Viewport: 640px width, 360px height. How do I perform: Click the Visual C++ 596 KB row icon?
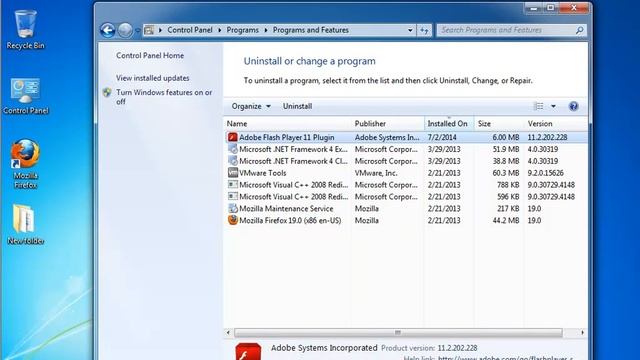tap(233, 196)
